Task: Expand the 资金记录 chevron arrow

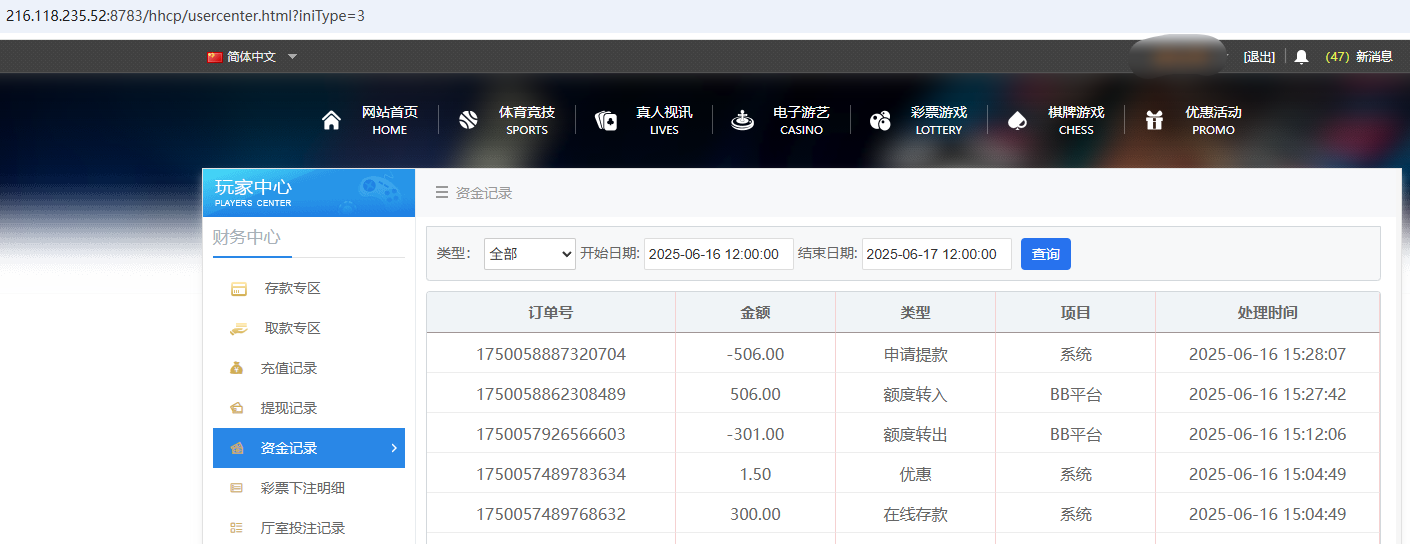Action: 394,448
